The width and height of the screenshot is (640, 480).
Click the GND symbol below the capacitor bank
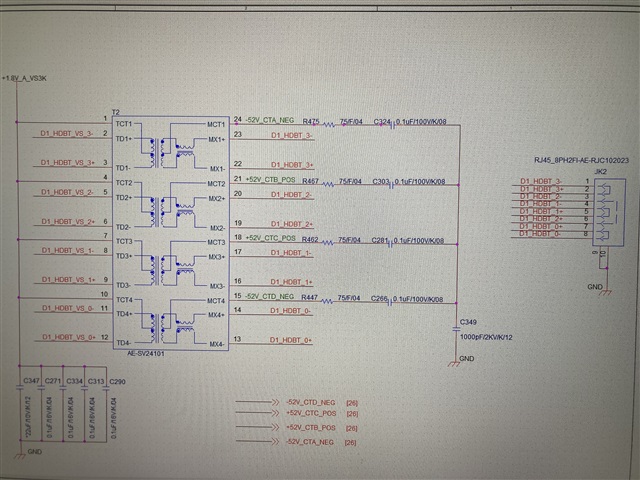pos(19,456)
